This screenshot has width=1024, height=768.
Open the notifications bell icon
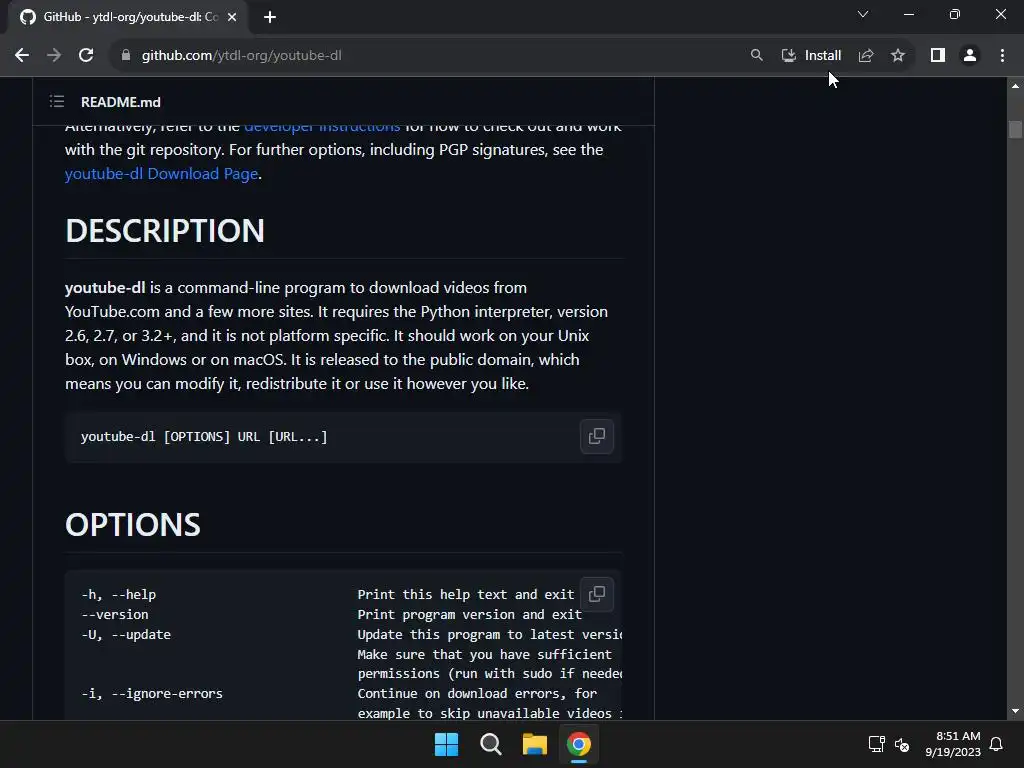pyautogui.click(x=997, y=744)
